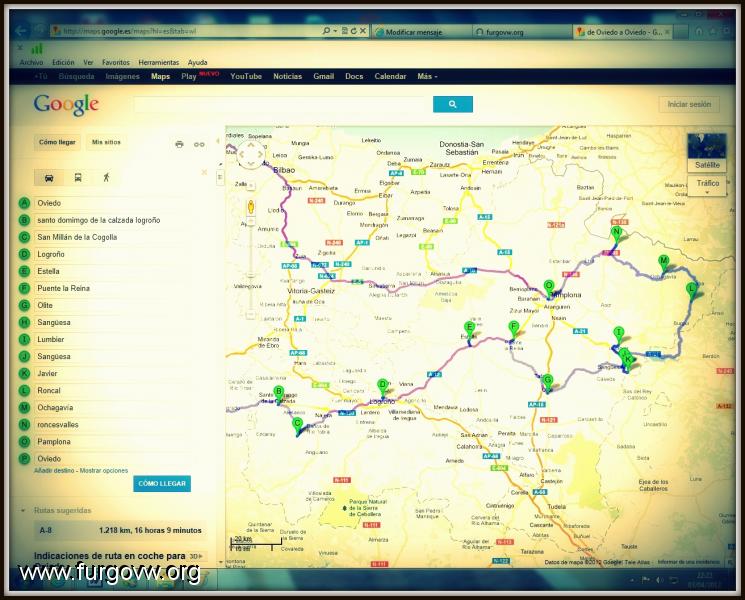This screenshot has height=600, width=745.
Task: Open the Herramientas menu
Action: click(159, 63)
